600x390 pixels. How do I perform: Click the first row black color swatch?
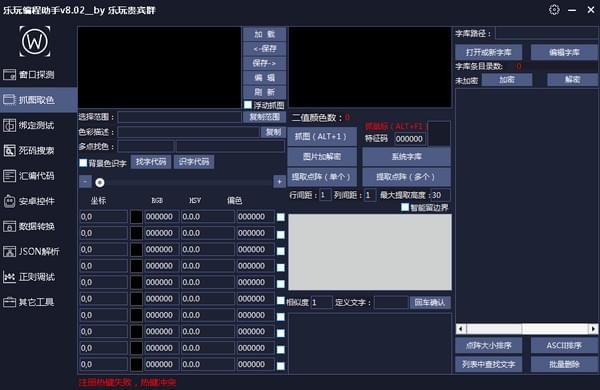point(136,217)
